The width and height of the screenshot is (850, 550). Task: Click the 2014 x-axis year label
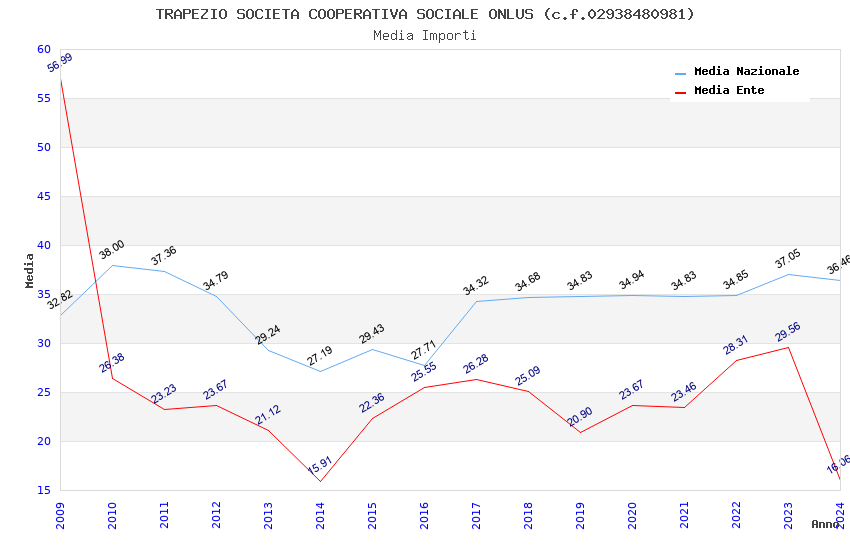[320, 515]
